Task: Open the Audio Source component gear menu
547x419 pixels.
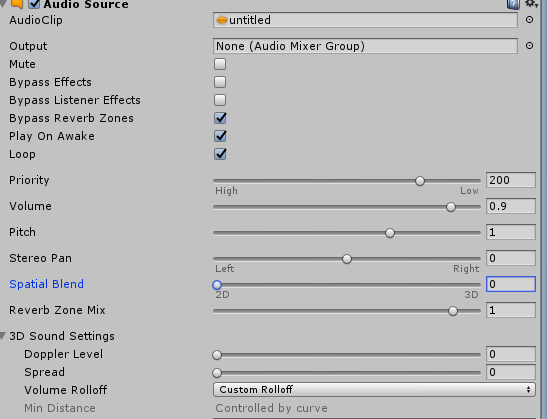Action: (532, 3)
